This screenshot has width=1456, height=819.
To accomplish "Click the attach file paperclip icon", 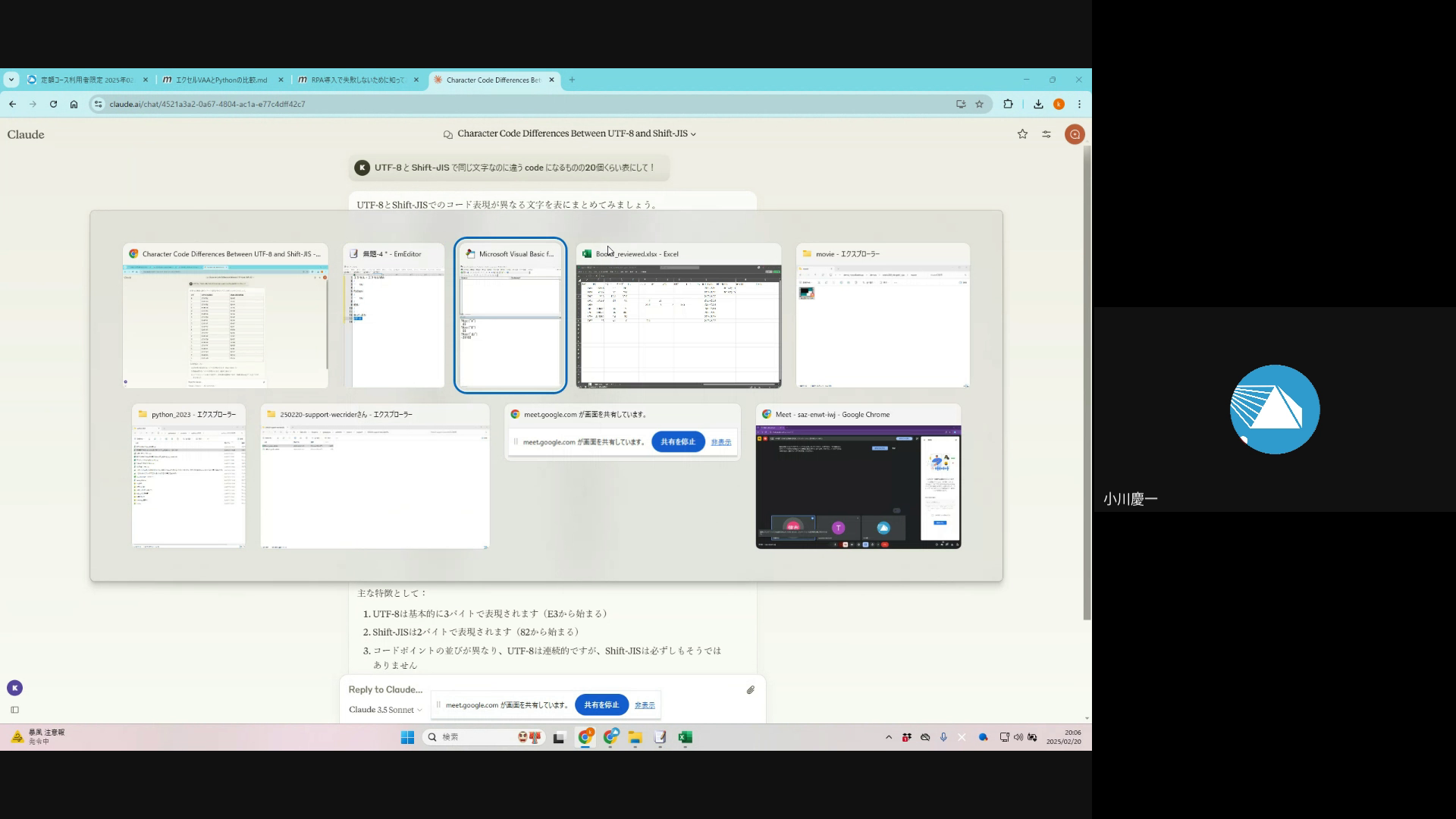I will (750, 690).
